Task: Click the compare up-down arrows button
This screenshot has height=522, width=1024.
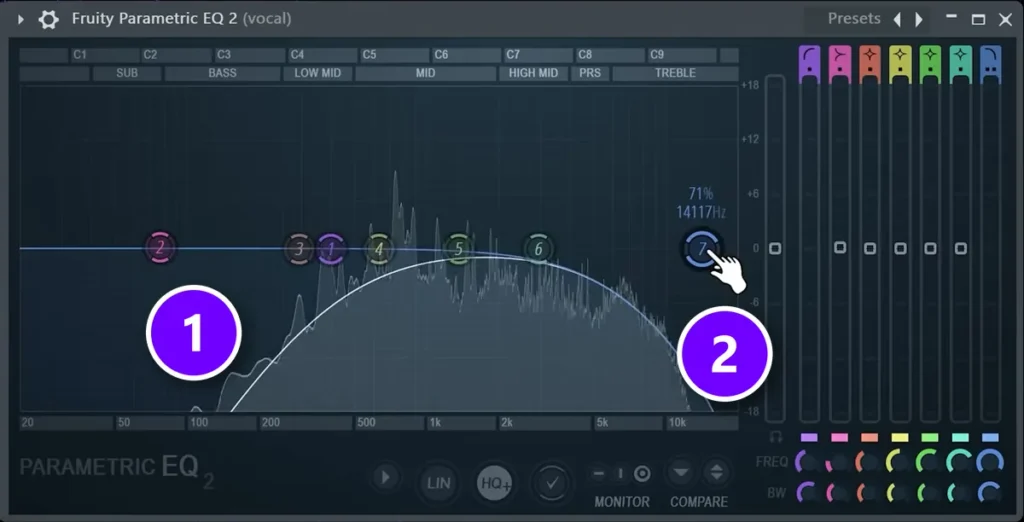Action: [716, 472]
